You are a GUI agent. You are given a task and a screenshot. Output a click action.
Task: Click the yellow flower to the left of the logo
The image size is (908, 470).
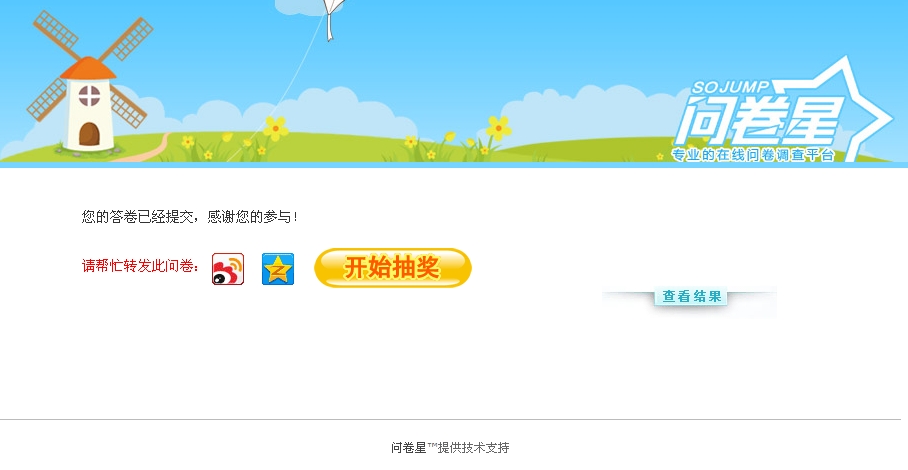pyautogui.click(x=499, y=128)
